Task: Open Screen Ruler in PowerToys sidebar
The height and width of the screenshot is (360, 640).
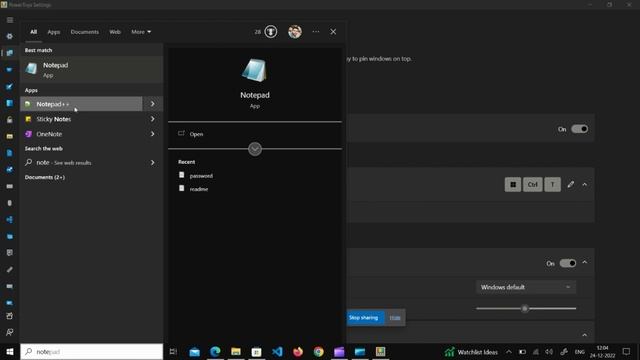Action: click(x=10, y=269)
